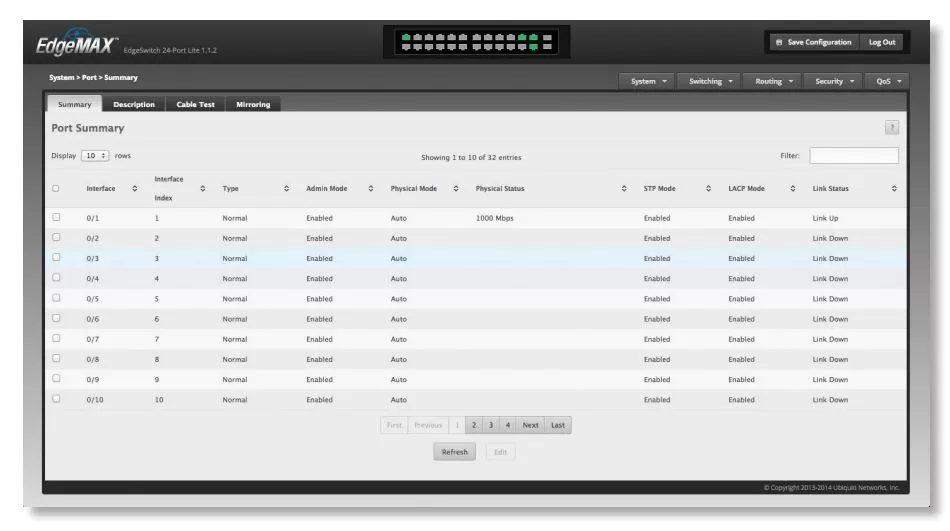Click the Refresh button
Image resolution: width=950 pixels, height=531 pixels.
pos(454,452)
